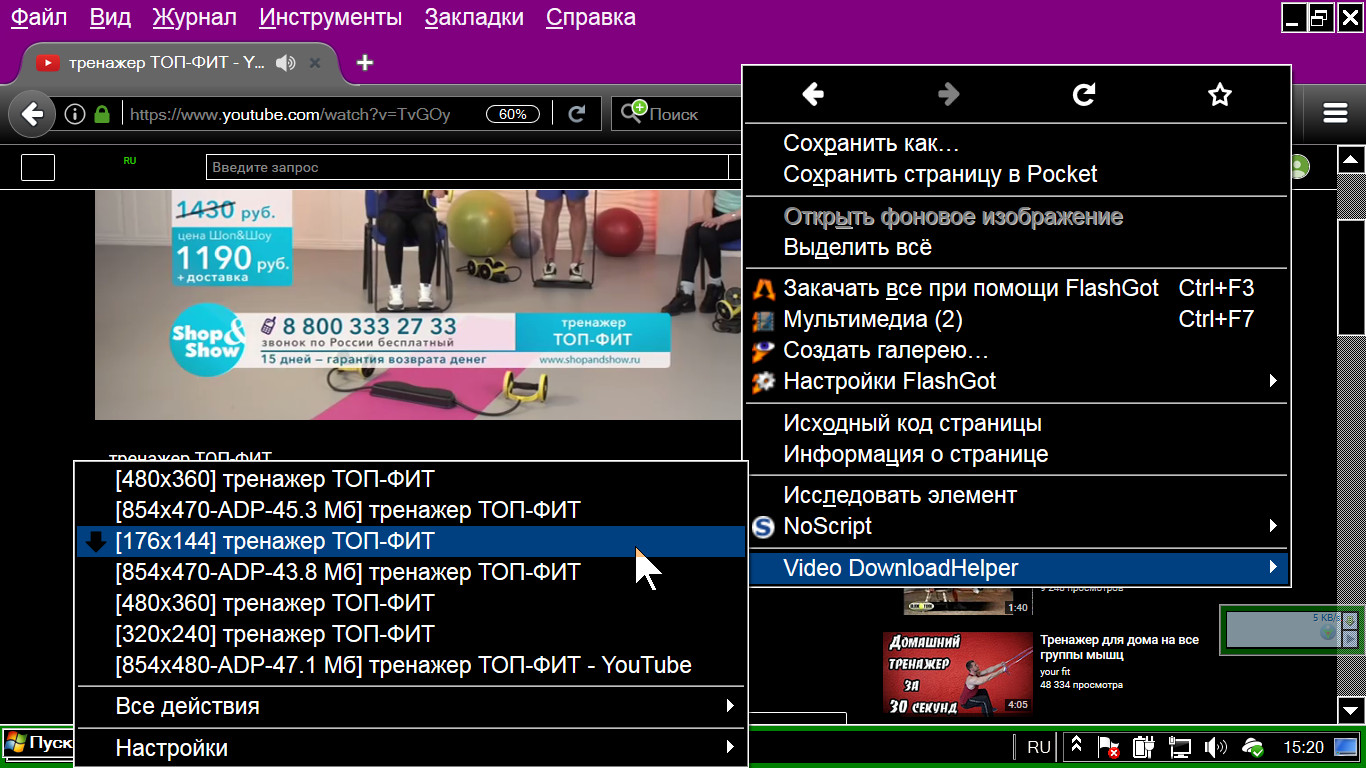Mute the tab via its speaker icon
This screenshot has height=768, width=1366.
(286, 63)
